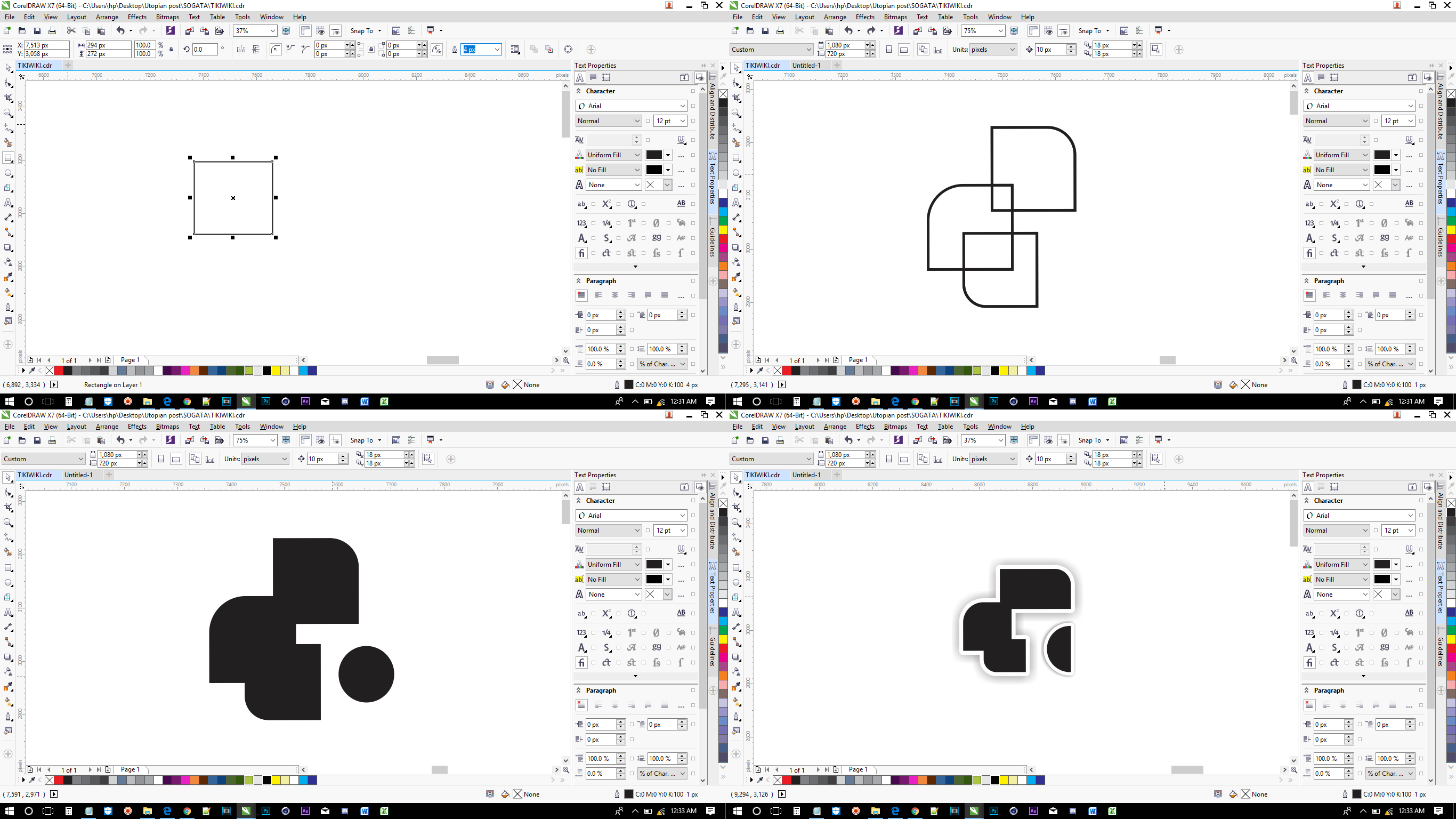
Task: Select the Rectangle tool in top-left window
Action: 9,158
